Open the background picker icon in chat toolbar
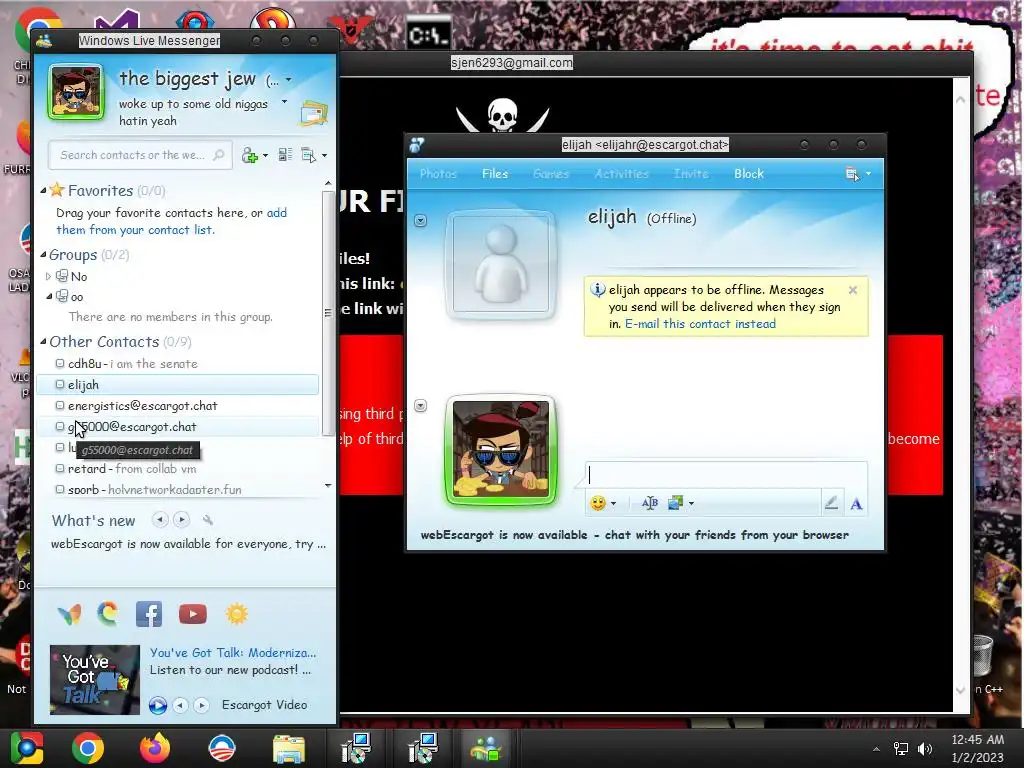 [x=675, y=502]
